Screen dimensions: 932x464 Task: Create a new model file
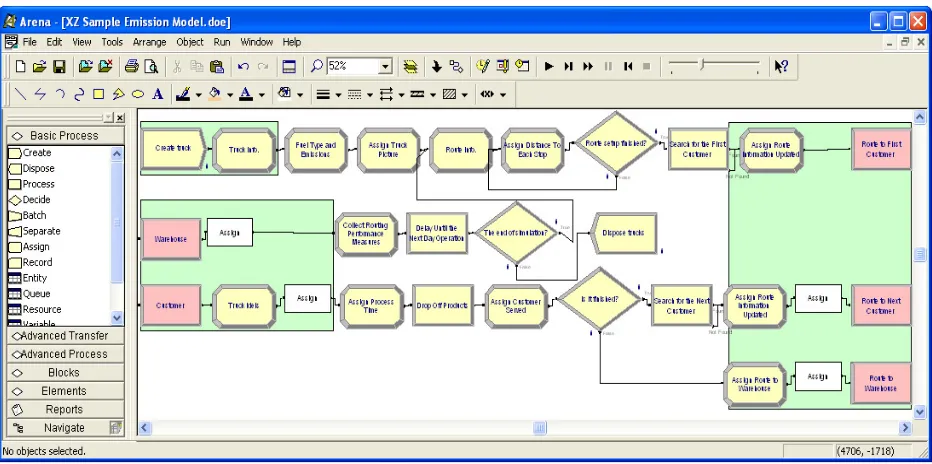21,67
